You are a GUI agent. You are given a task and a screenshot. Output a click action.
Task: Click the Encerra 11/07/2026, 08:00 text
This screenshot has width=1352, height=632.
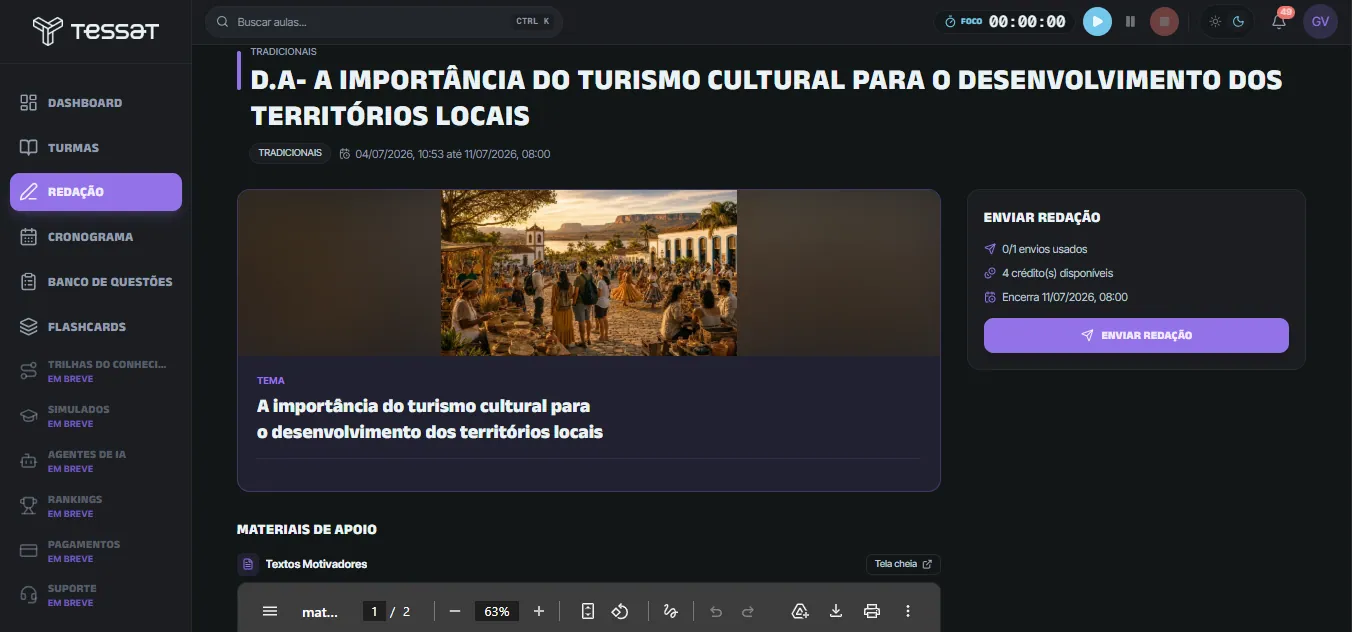pyautogui.click(x=1065, y=297)
